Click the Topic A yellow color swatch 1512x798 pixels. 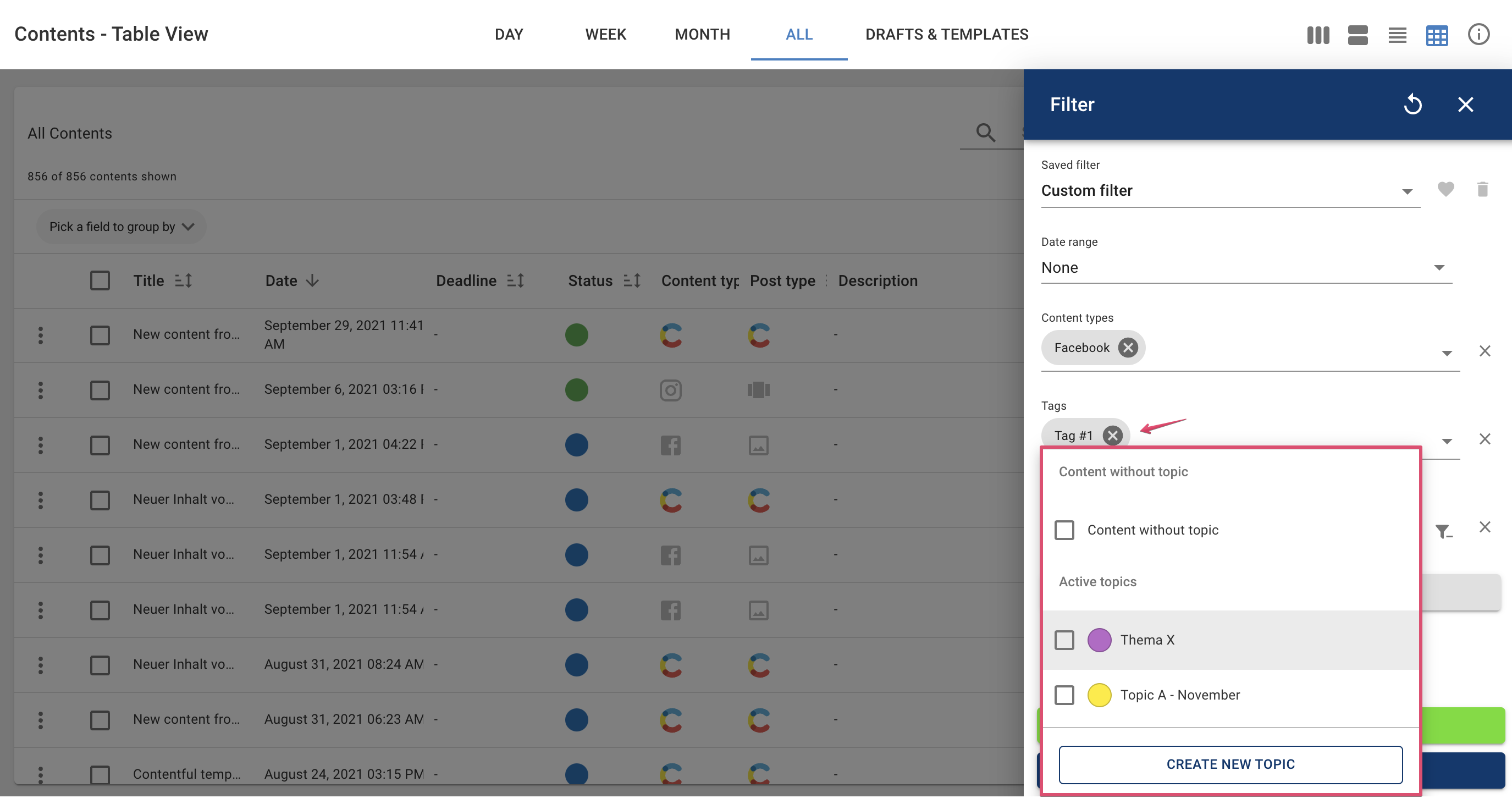[x=1100, y=695]
